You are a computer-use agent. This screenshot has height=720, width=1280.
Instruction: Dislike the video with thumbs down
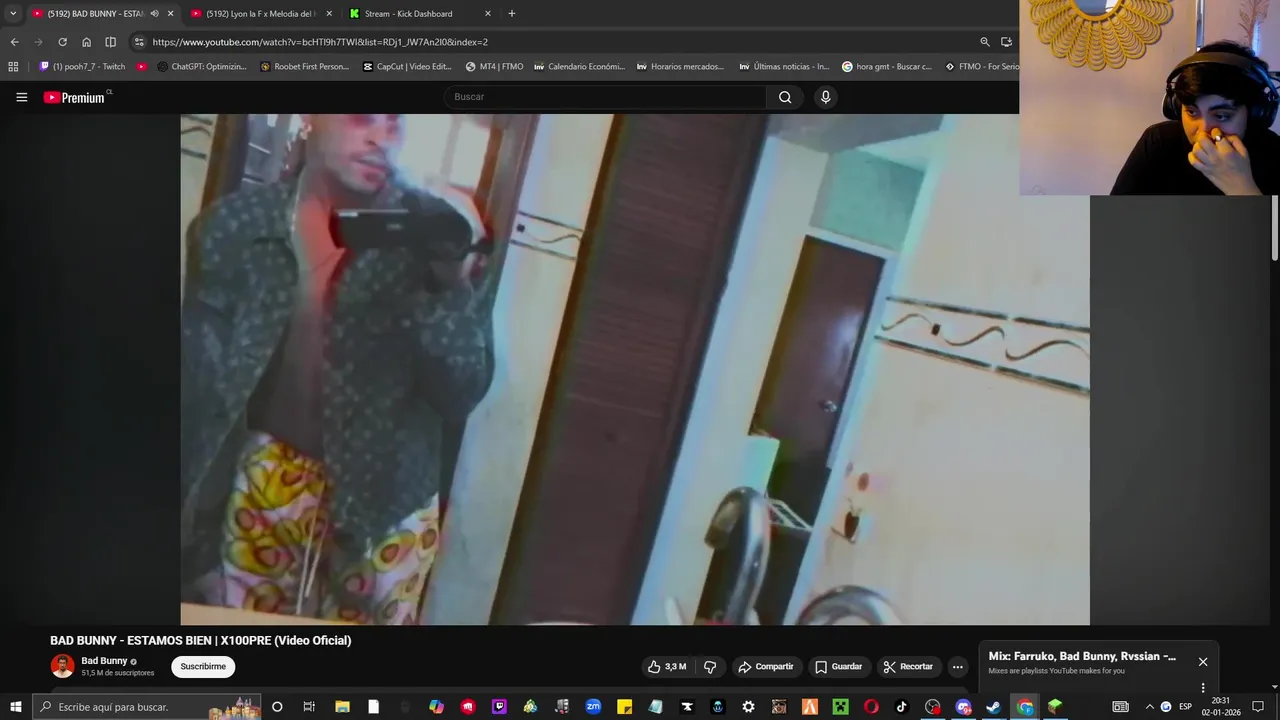(710, 667)
